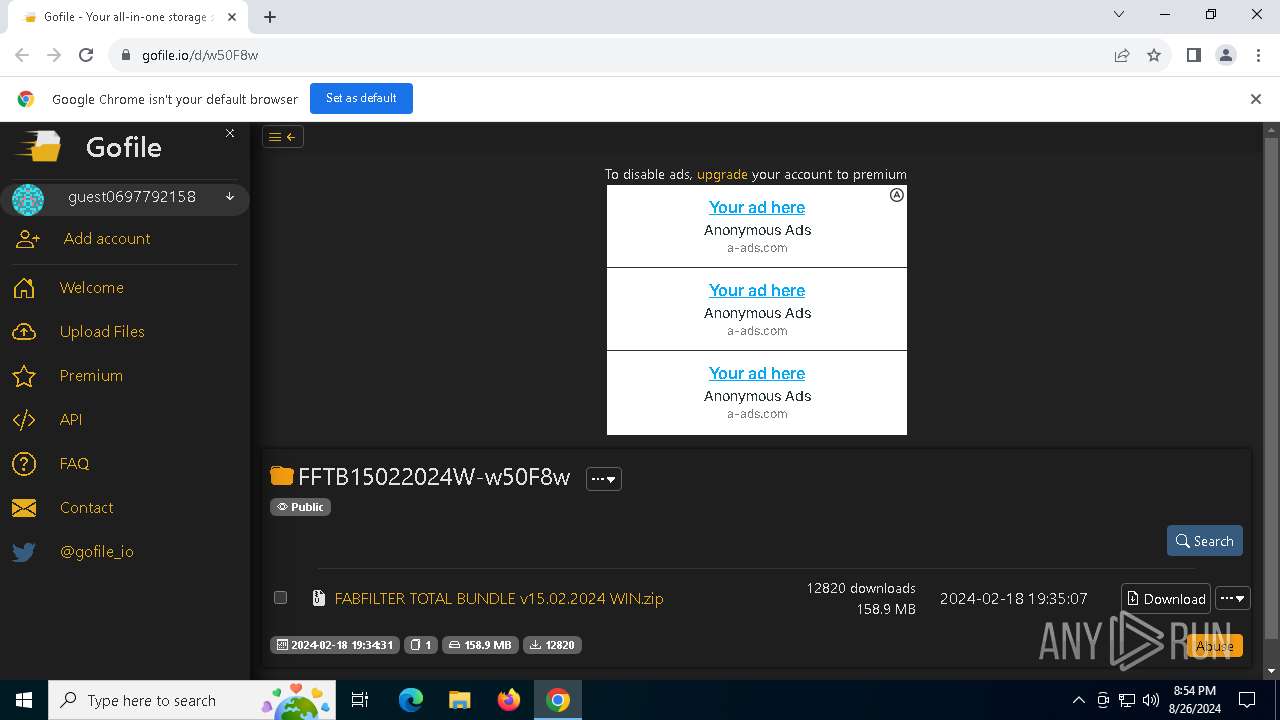1280x720 pixels.
Task: Open the Chrome profile avatar icon
Action: (1225, 55)
